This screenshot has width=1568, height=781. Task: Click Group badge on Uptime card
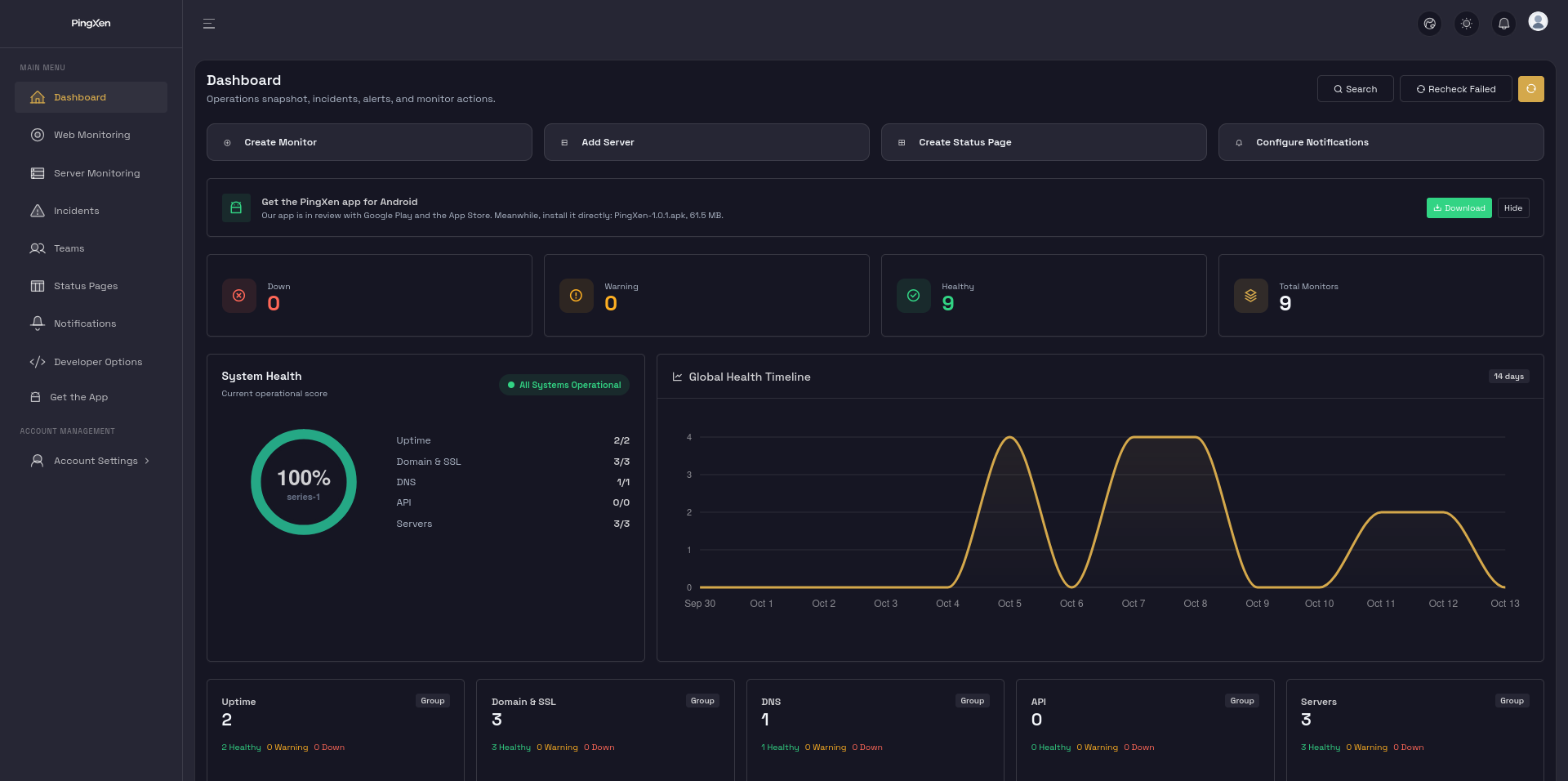(x=433, y=701)
